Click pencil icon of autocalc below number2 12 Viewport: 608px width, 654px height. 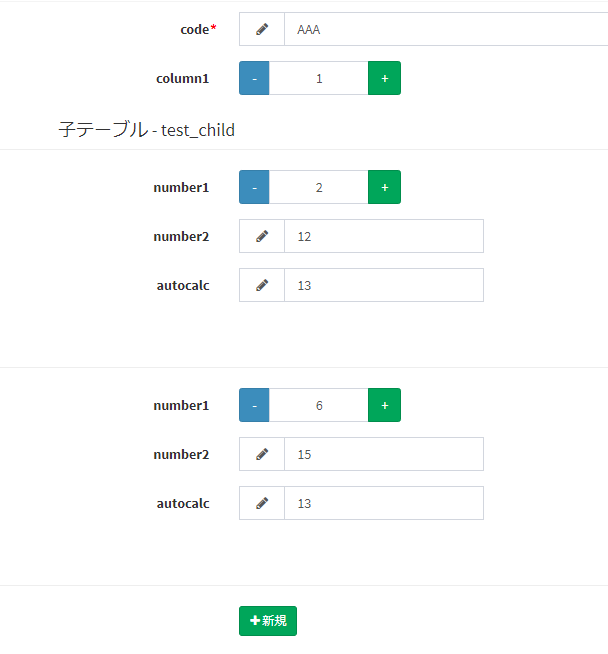point(262,285)
